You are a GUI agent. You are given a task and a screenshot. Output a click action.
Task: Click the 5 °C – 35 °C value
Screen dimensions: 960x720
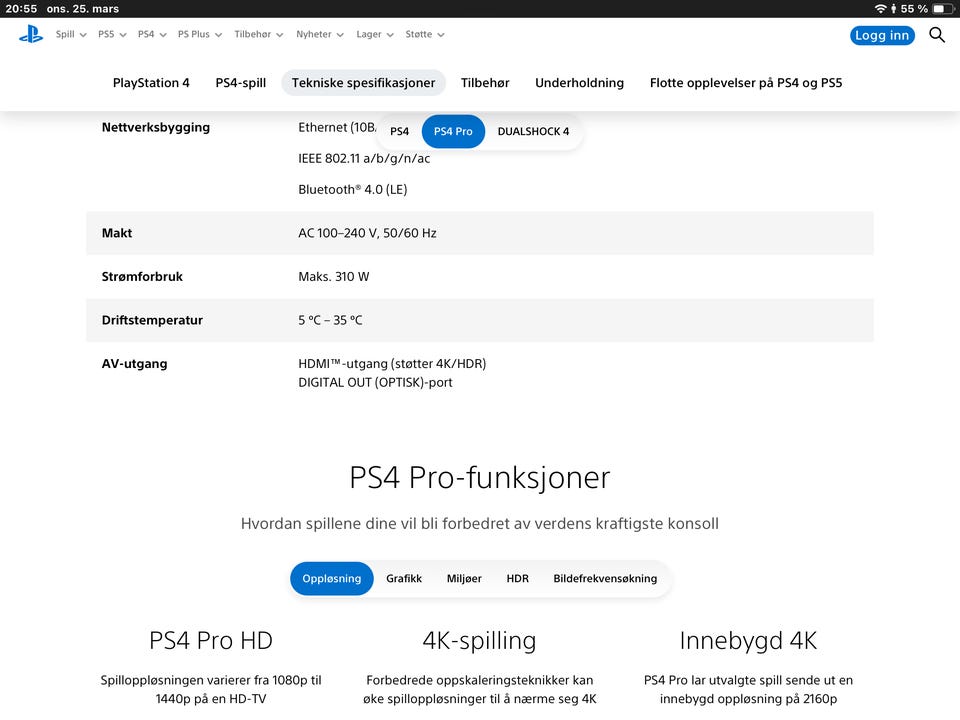(x=330, y=320)
